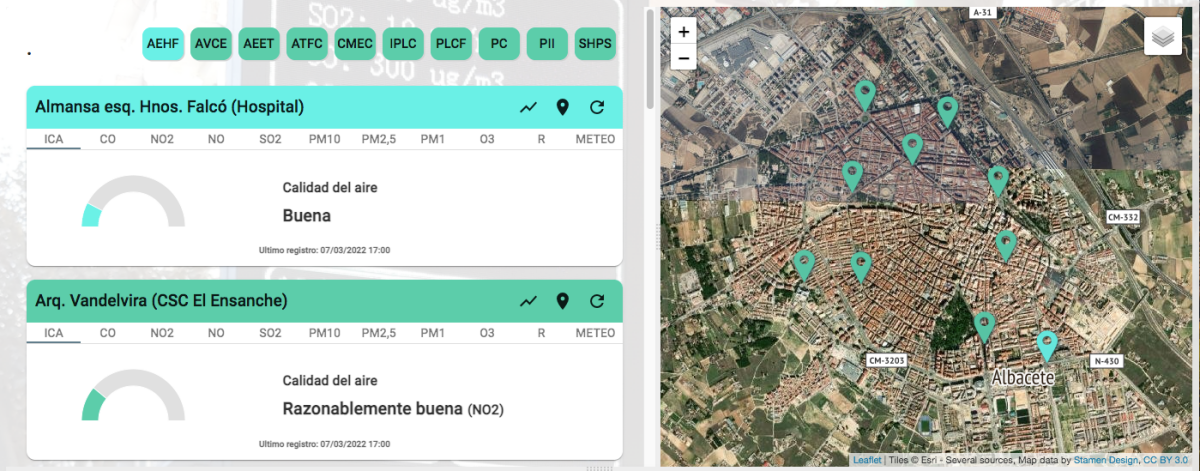Click the Arq. Vandelvira (CSC El Ensanche) title
The width and height of the screenshot is (1200, 471).
[161, 300]
